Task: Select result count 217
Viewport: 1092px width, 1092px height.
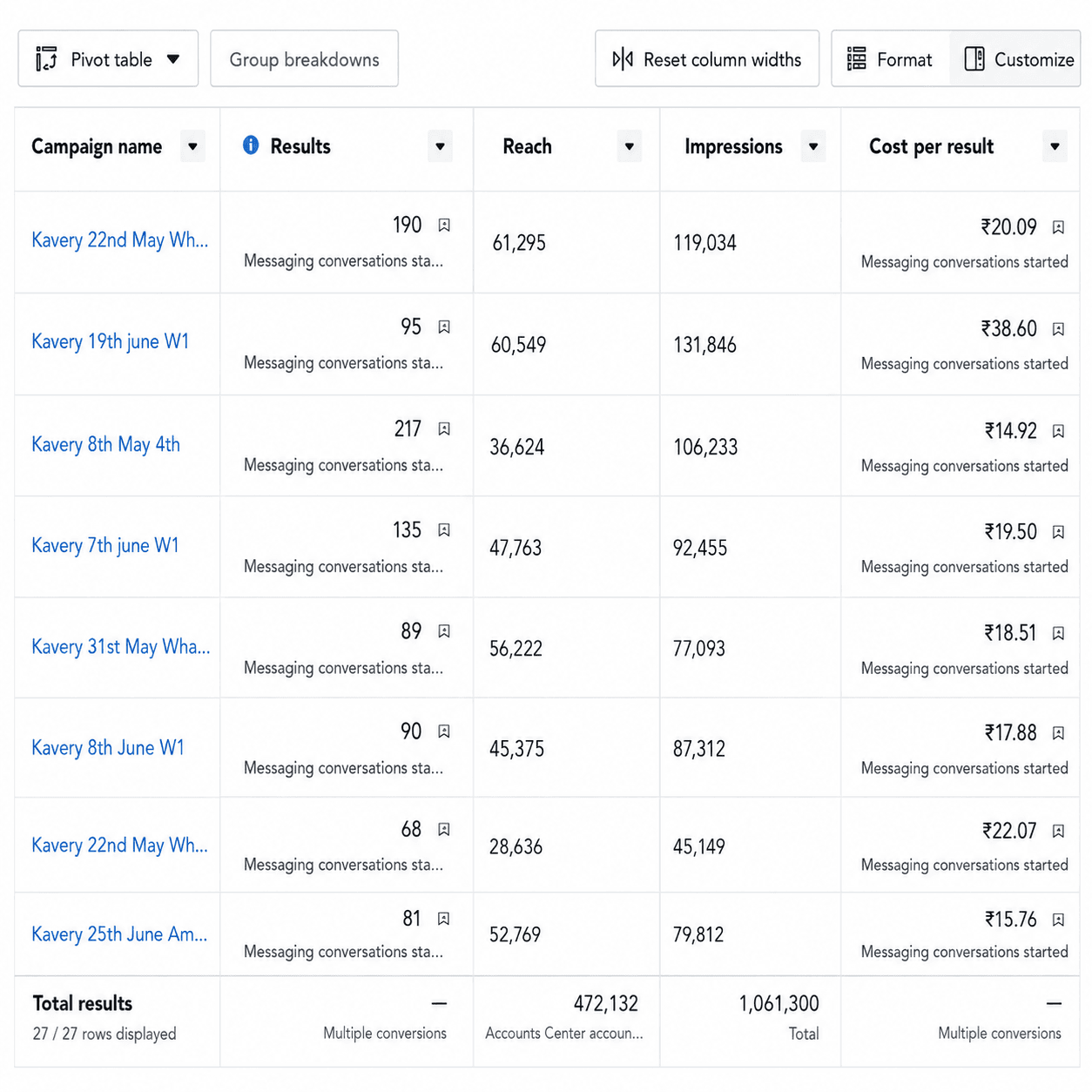Action: pyautogui.click(x=408, y=428)
